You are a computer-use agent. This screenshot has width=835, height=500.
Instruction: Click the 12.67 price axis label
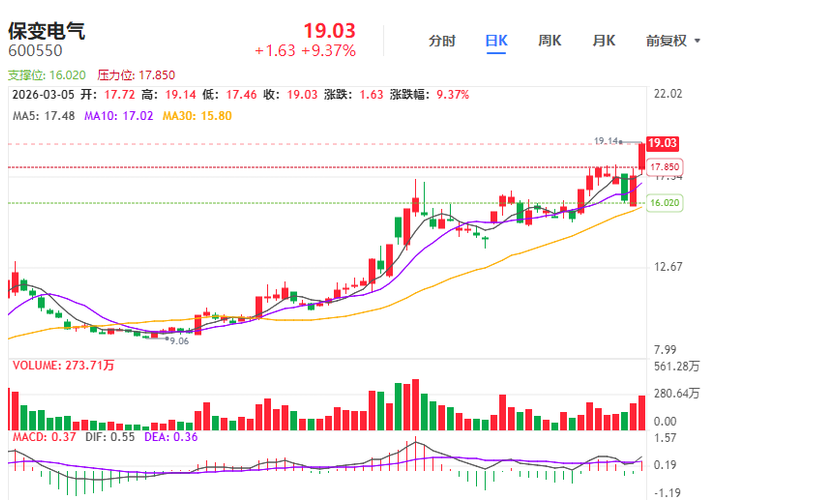(668, 267)
